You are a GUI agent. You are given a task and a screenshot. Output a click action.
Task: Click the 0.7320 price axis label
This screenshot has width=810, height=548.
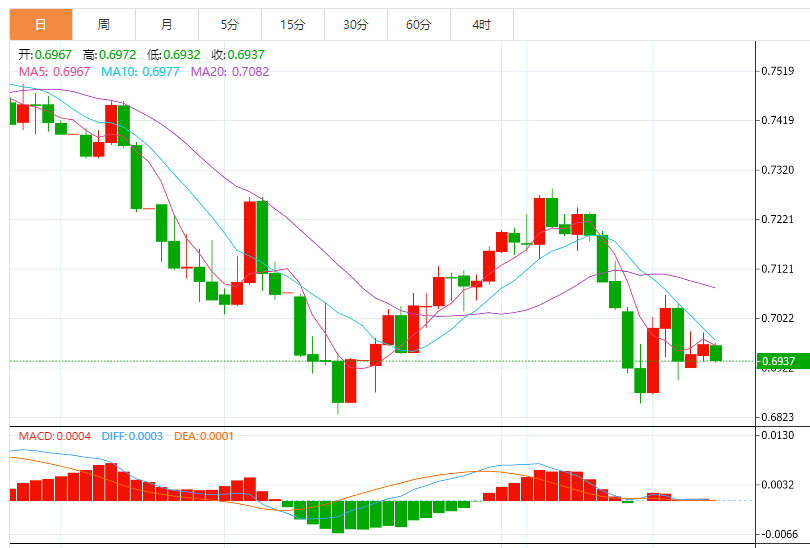click(x=778, y=170)
